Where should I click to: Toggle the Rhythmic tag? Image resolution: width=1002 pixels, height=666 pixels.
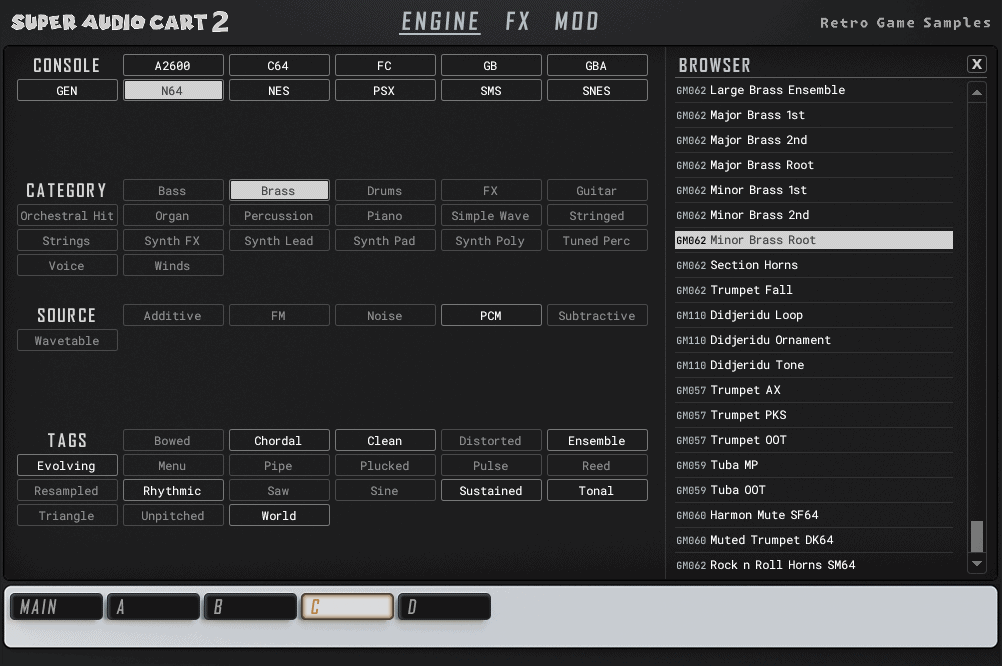tap(173, 490)
